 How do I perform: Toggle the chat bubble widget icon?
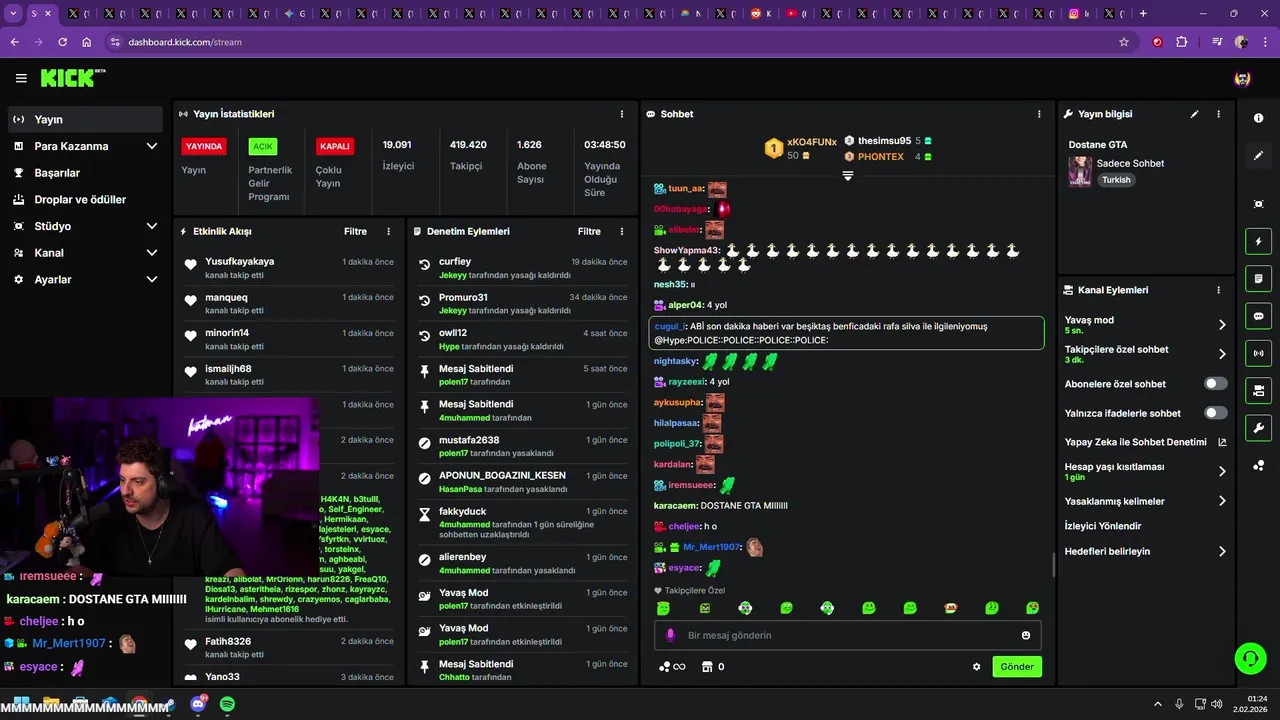pyautogui.click(x=1258, y=316)
